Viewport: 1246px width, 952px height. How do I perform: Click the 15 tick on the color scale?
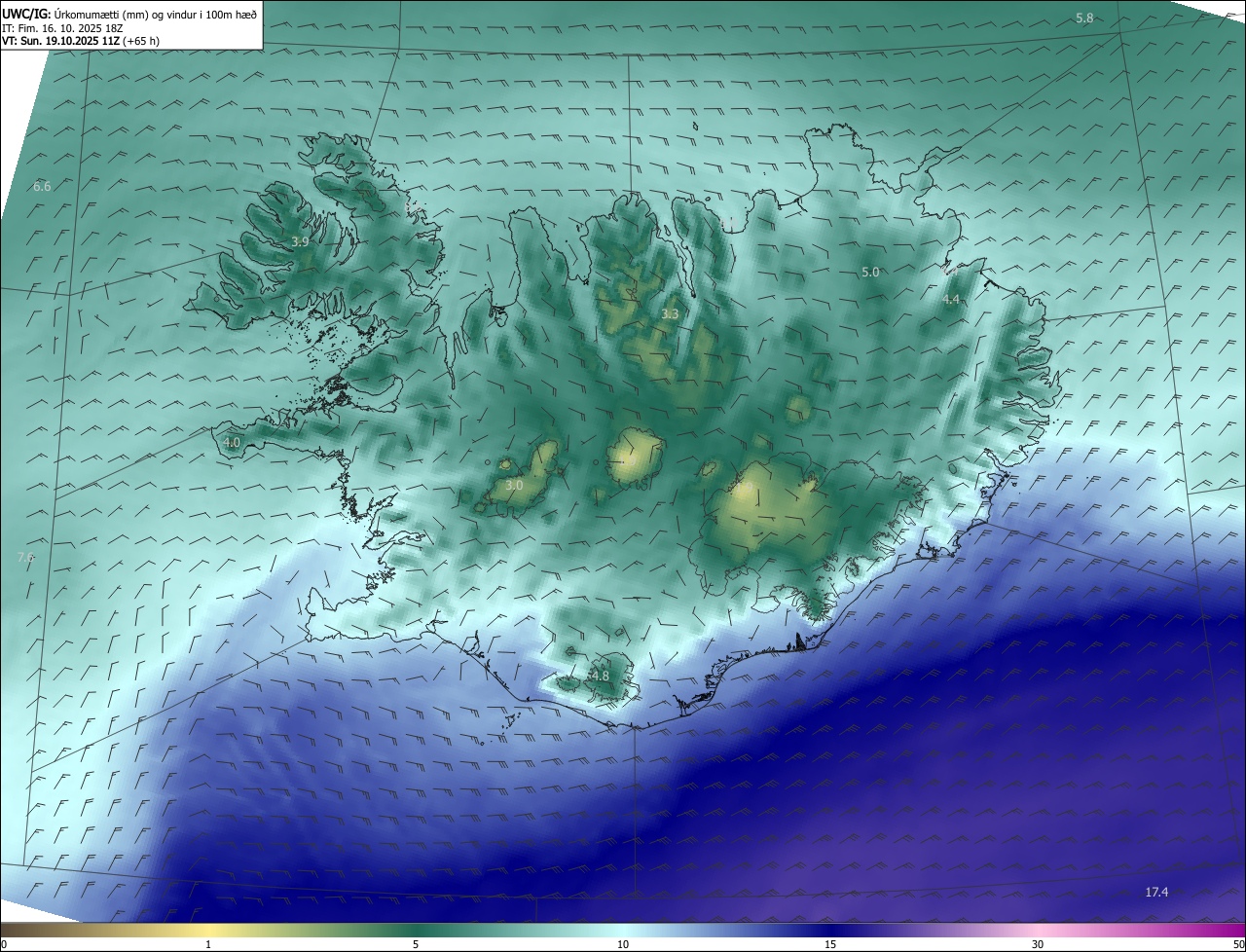click(830, 944)
